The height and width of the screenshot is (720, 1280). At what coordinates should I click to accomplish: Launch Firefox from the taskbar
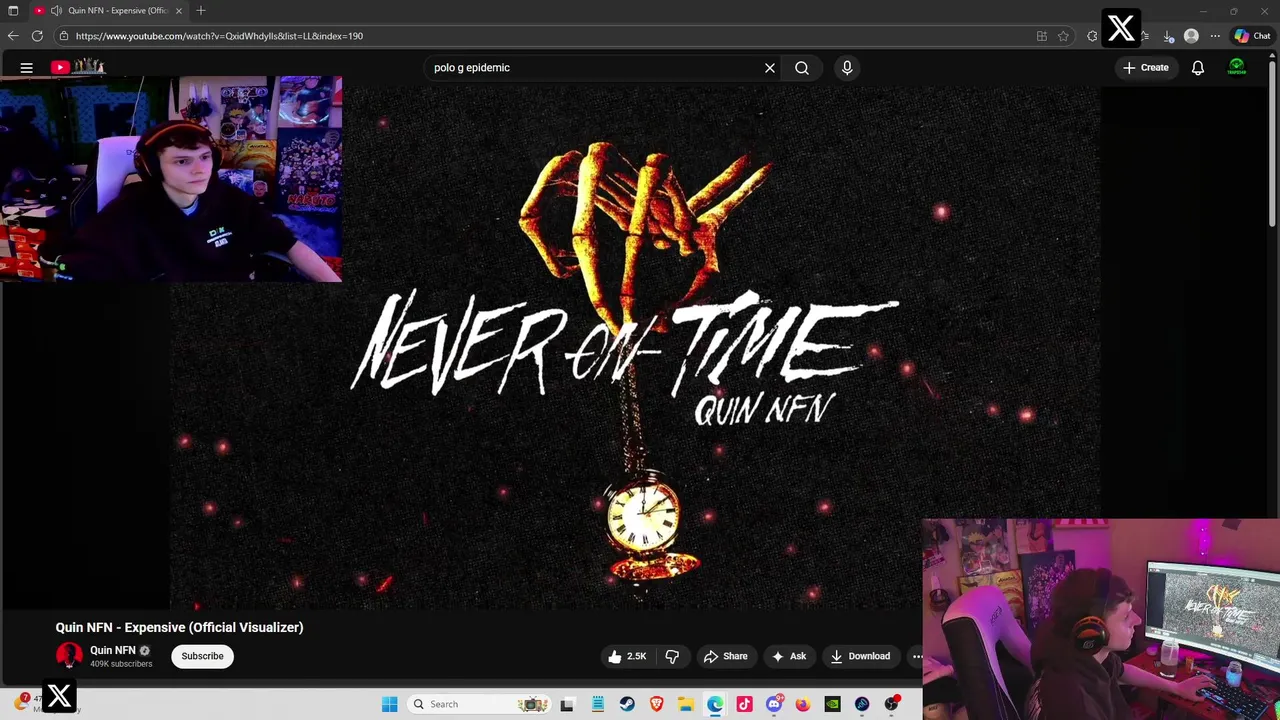[803, 704]
